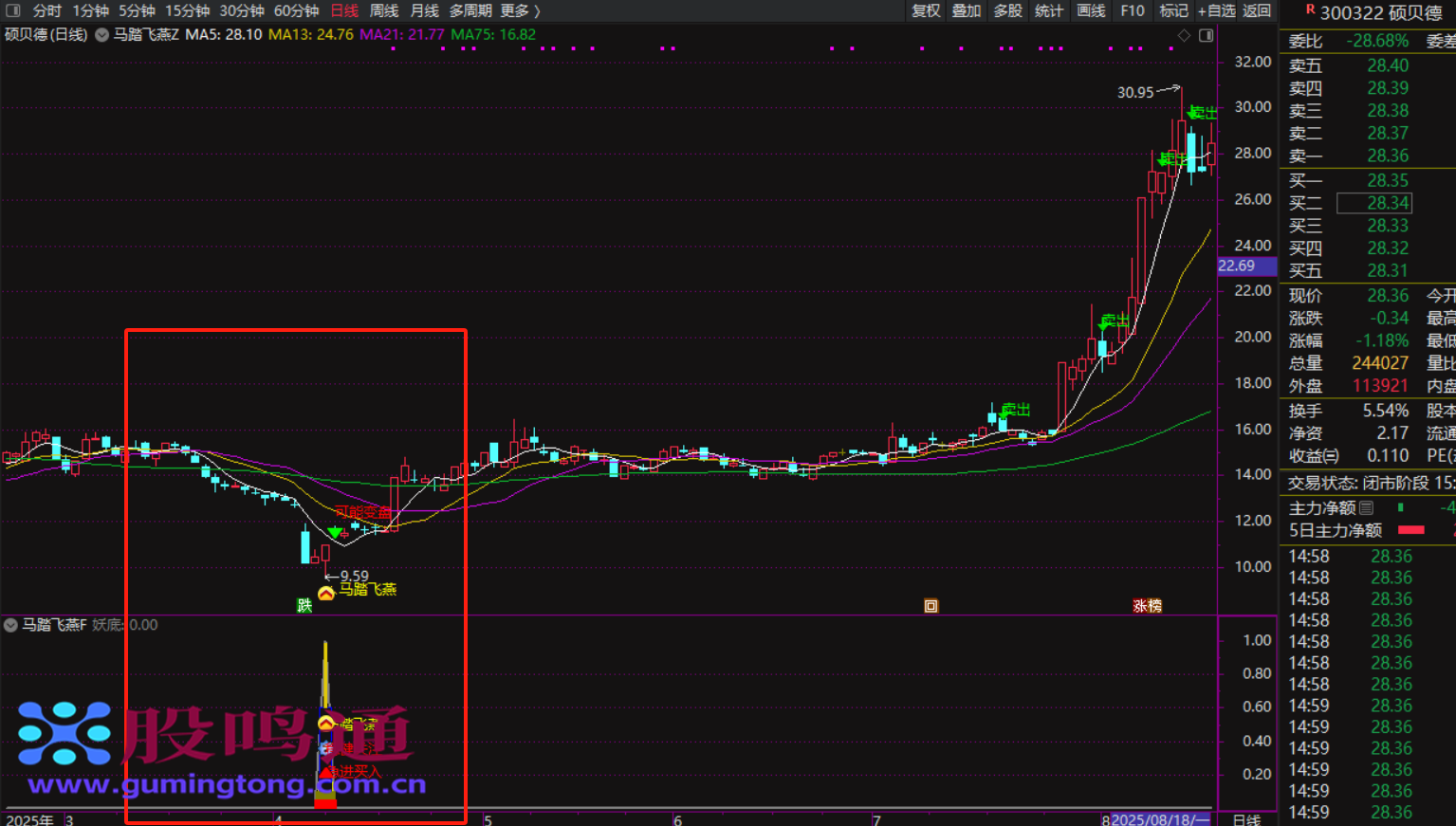The image size is (1456, 826).
Task: Click the 返回 back button
Action: 1257,10
